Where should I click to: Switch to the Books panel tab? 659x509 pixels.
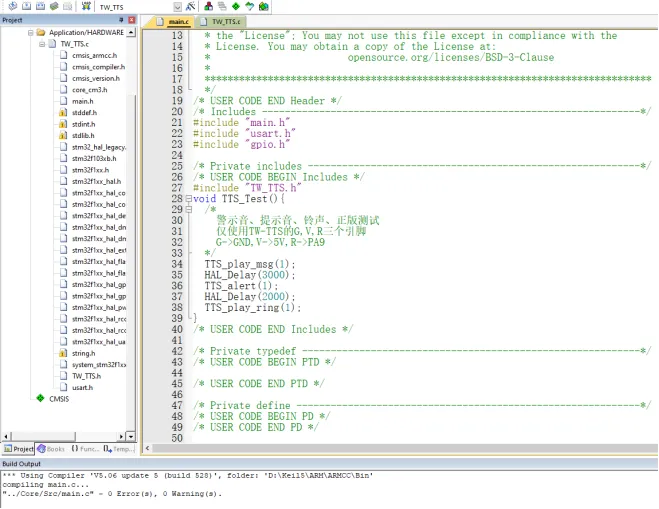pyautogui.click(x=51, y=449)
